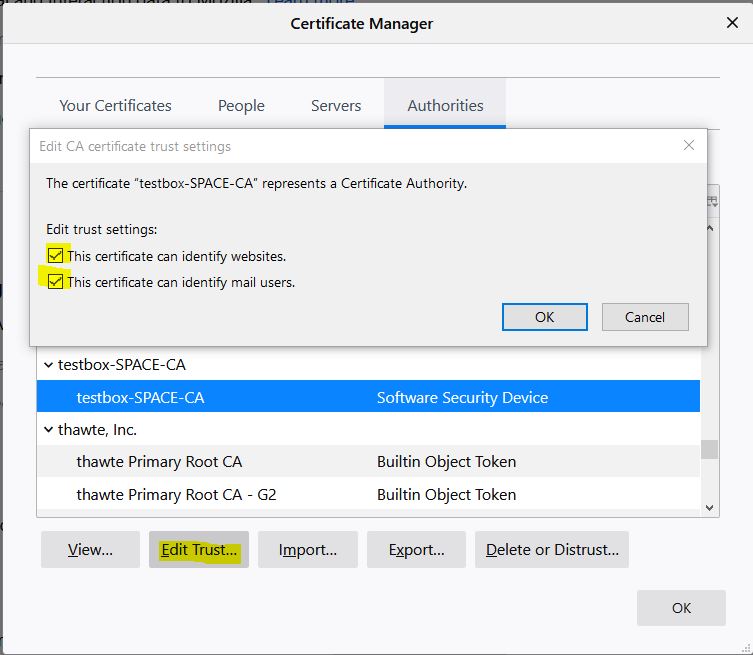Switch to the Your Certificates tab
This screenshot has width=753, height=655.
[115, 105]
